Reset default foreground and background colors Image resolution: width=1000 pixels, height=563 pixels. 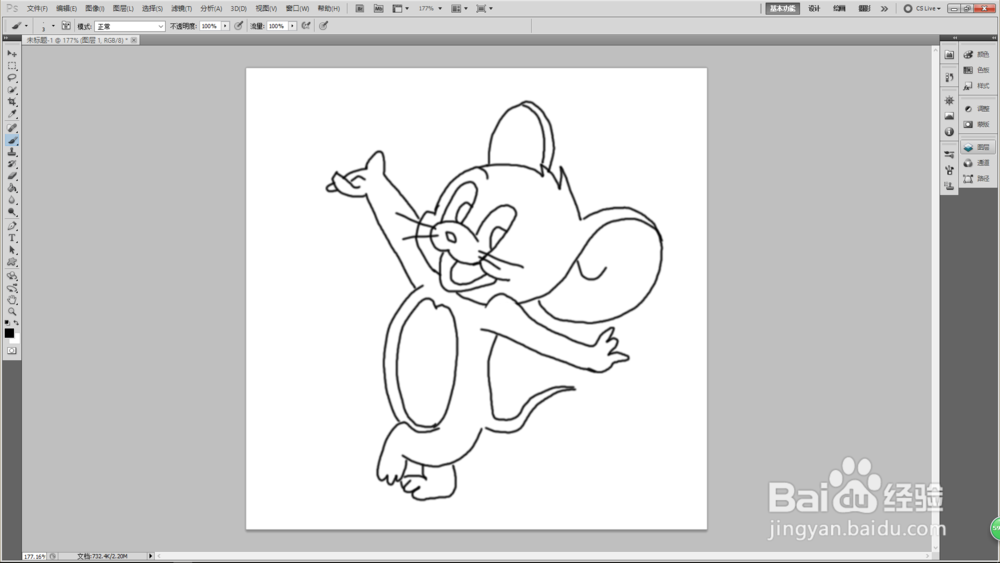[7, 323]
